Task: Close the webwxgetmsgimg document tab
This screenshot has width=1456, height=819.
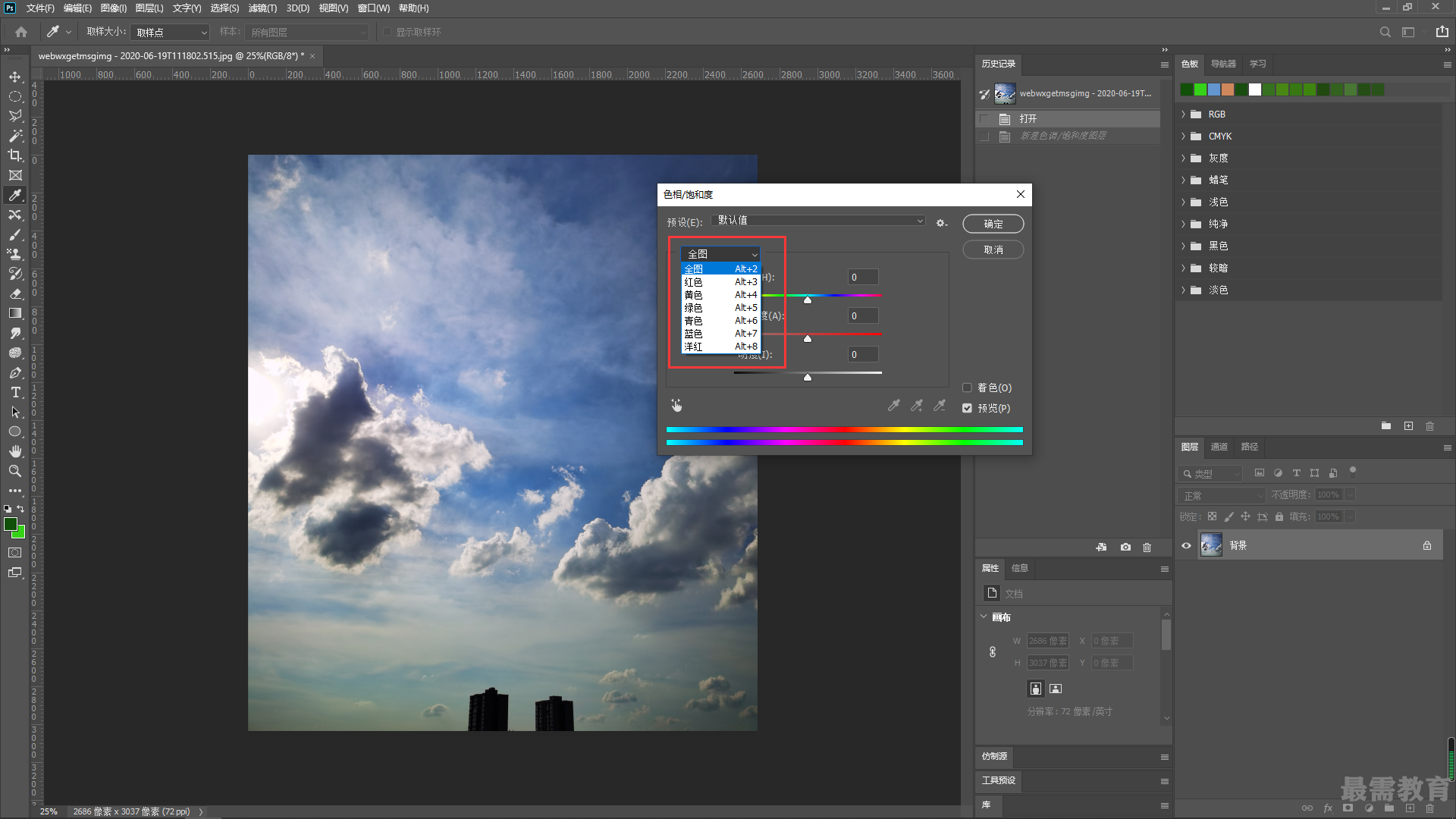Action: (312, 56)
